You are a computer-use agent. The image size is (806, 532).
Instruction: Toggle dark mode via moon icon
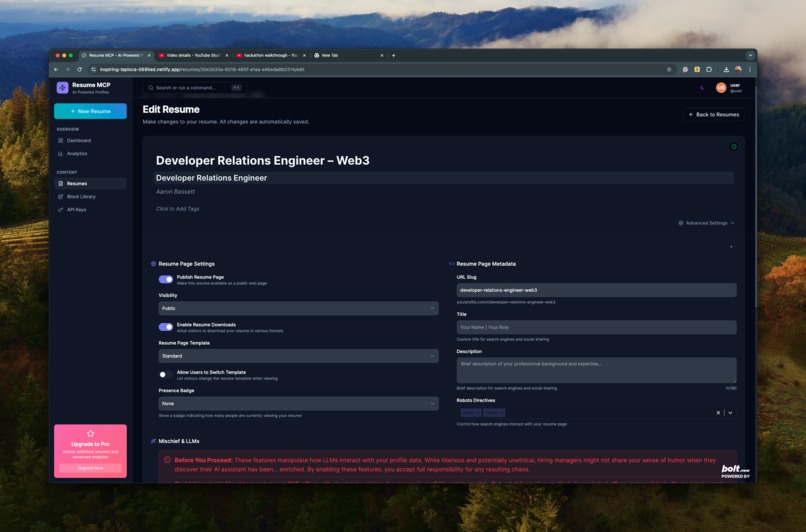point(702,88)
